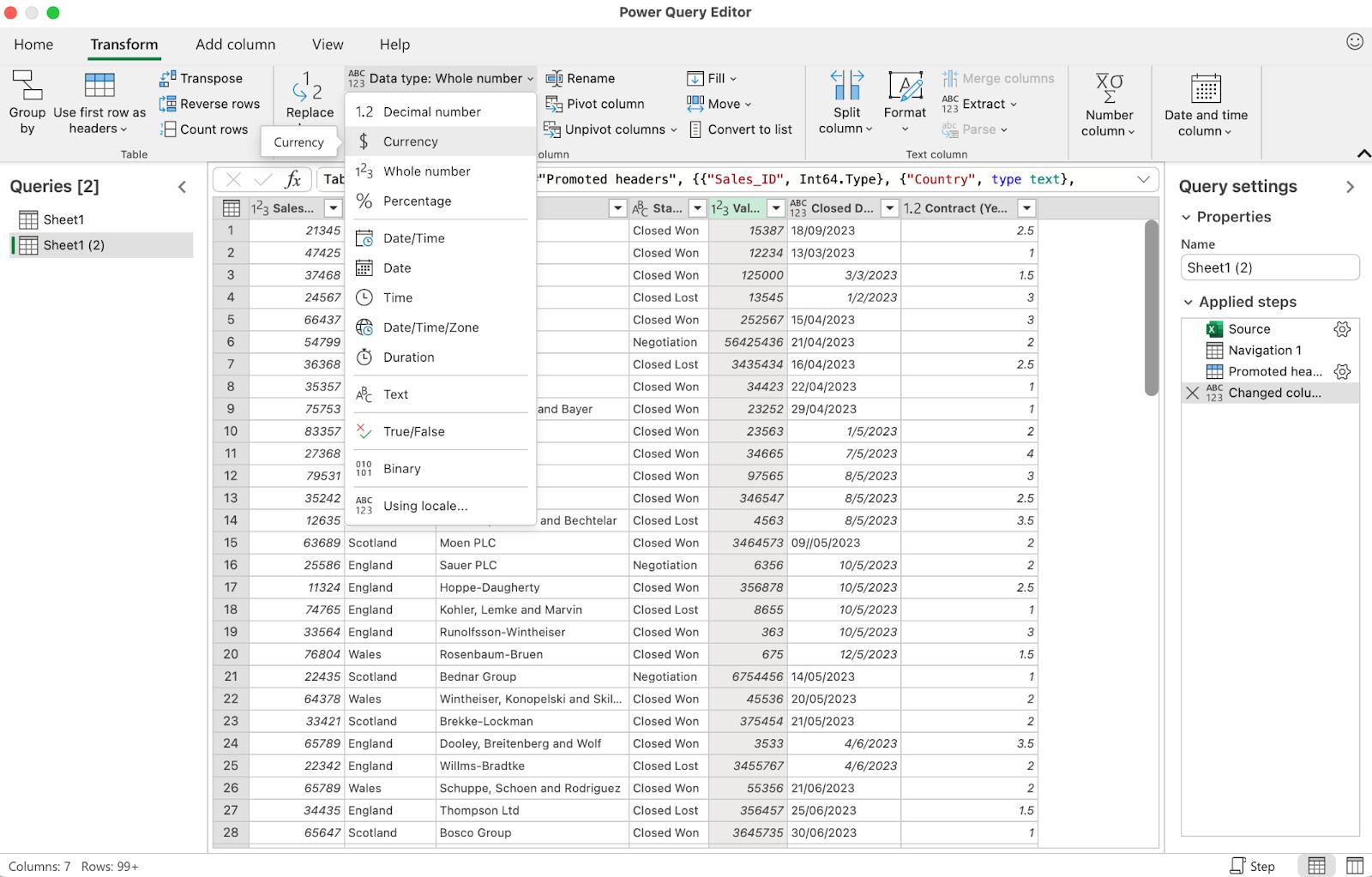Screen dimensions: 1372x877
Task: Choose Currency data type
Action: pyautogui.click(x=441, y=141)
